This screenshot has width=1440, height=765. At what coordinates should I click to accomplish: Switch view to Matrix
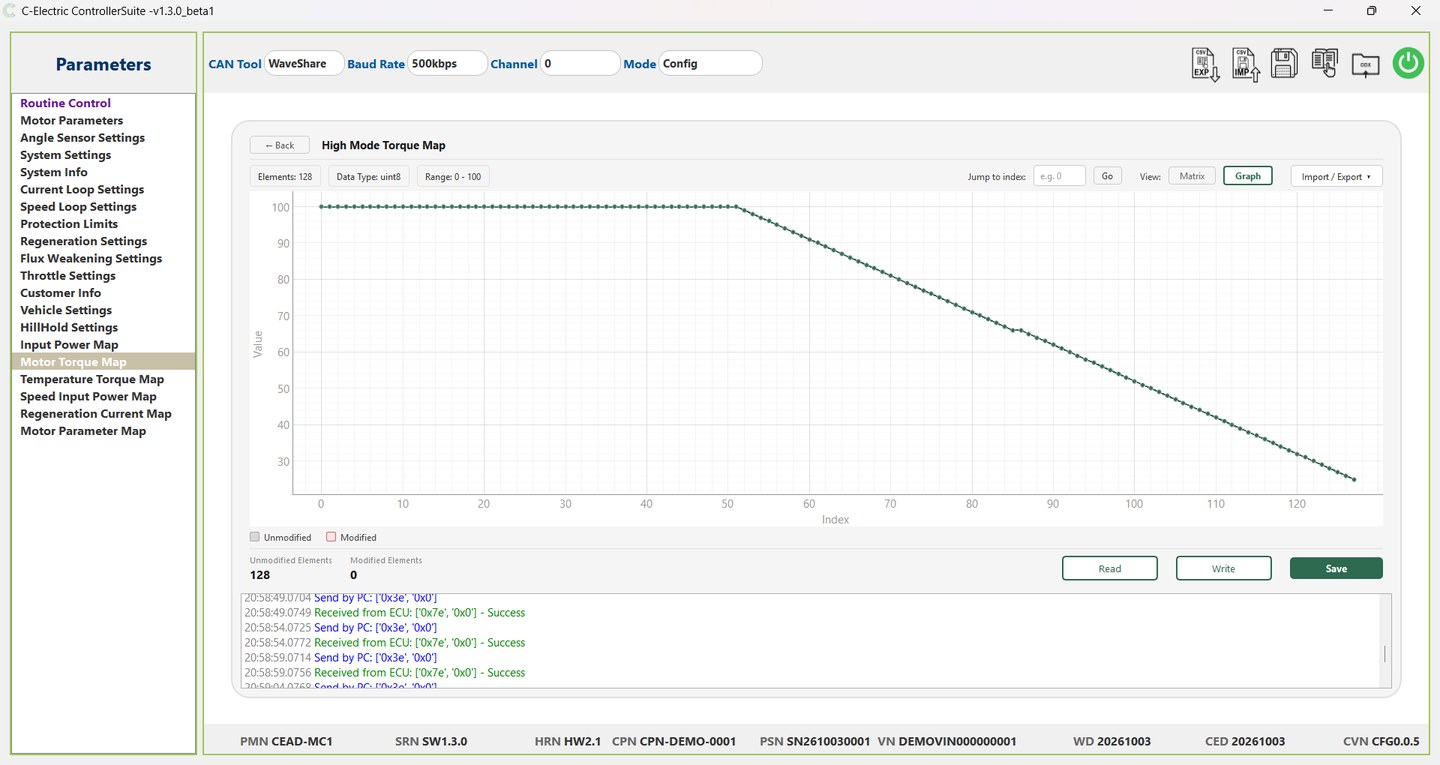[x=1192, y=176]
